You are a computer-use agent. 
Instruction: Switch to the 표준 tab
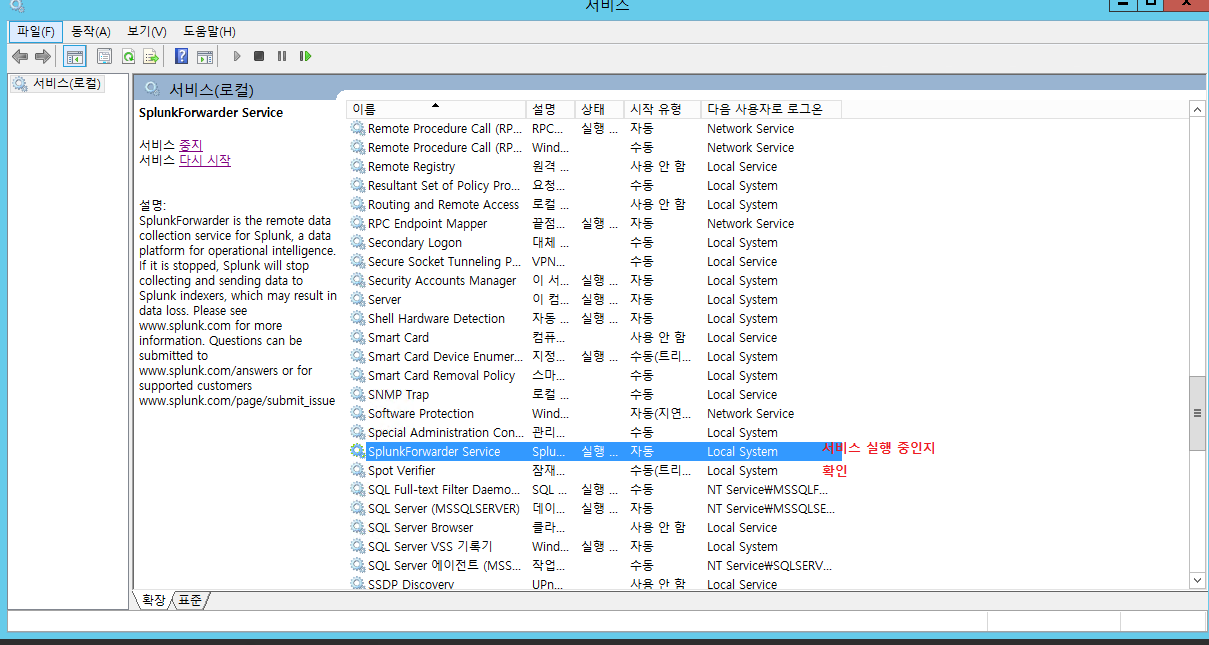[x=190, y=600]
